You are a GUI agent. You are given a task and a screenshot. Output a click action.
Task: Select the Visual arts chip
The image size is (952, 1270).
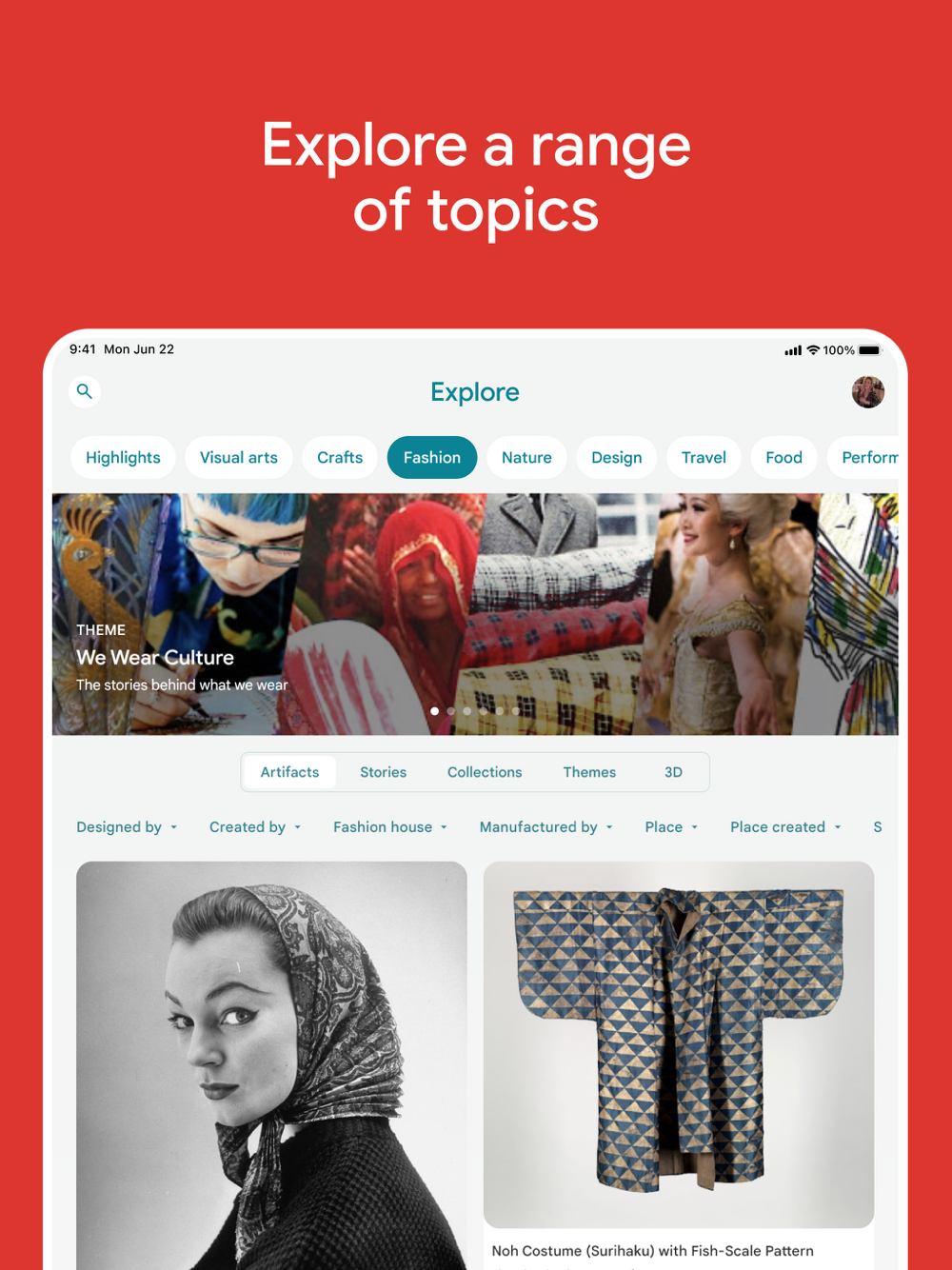tap(239, 458)
